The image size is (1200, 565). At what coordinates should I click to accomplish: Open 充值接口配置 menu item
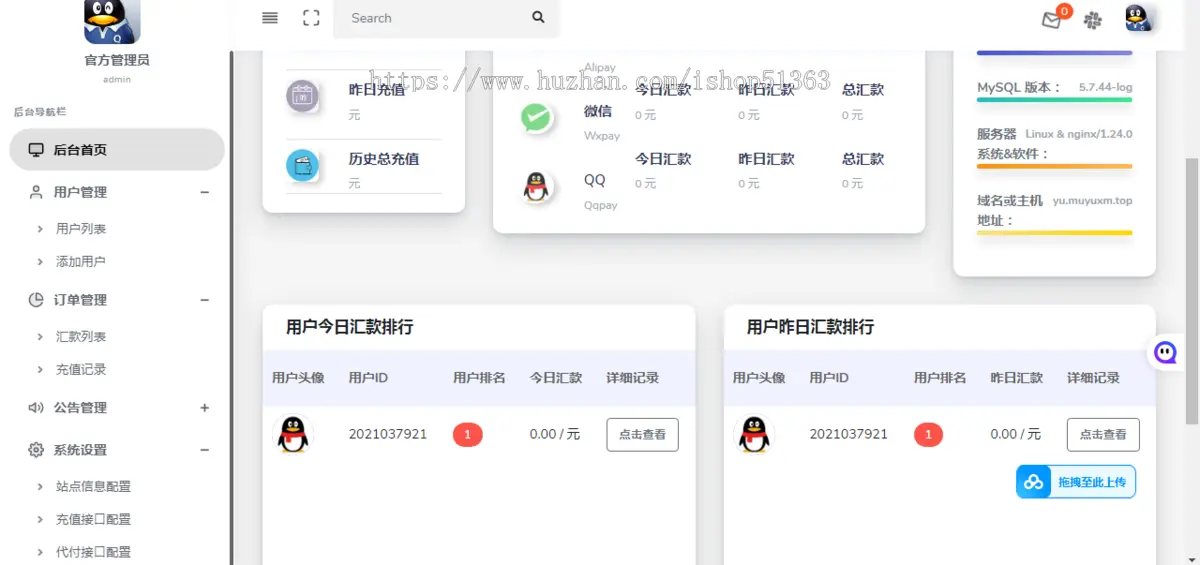coord(93,520)
